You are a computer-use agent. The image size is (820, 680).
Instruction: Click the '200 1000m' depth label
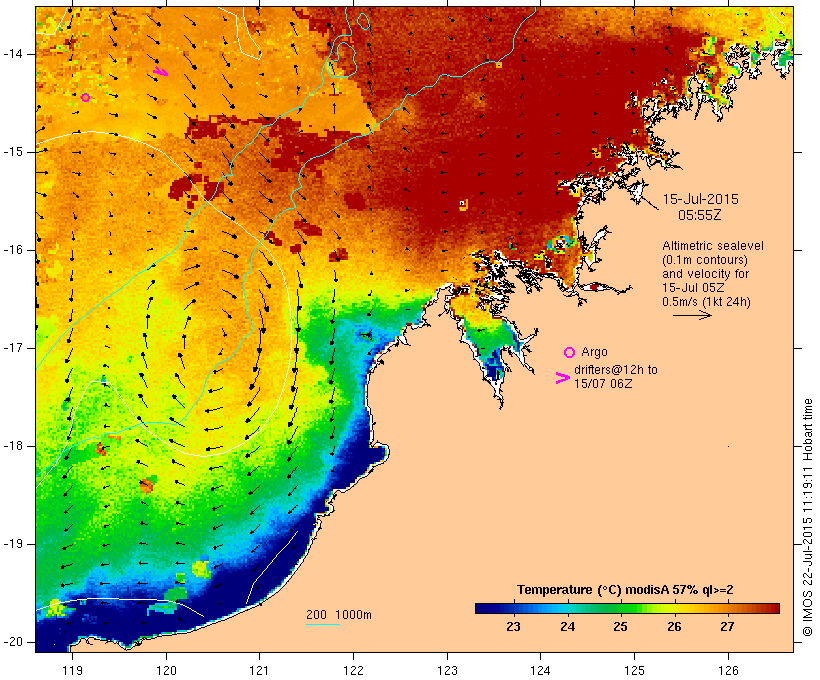[x=339, y=615]
